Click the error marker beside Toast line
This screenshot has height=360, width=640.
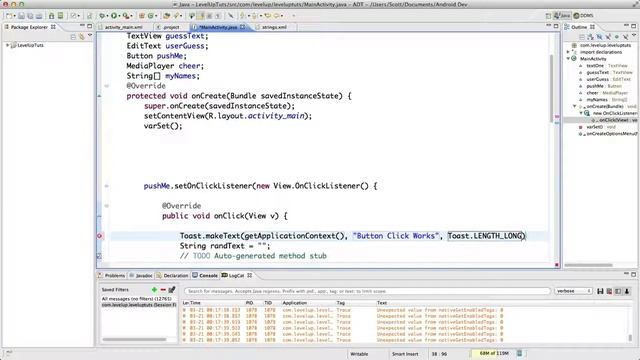point(99,236)
